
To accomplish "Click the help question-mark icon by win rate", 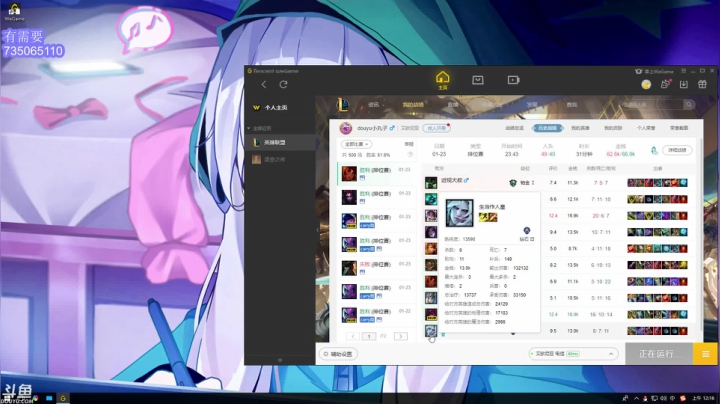I will coord(411,155).
